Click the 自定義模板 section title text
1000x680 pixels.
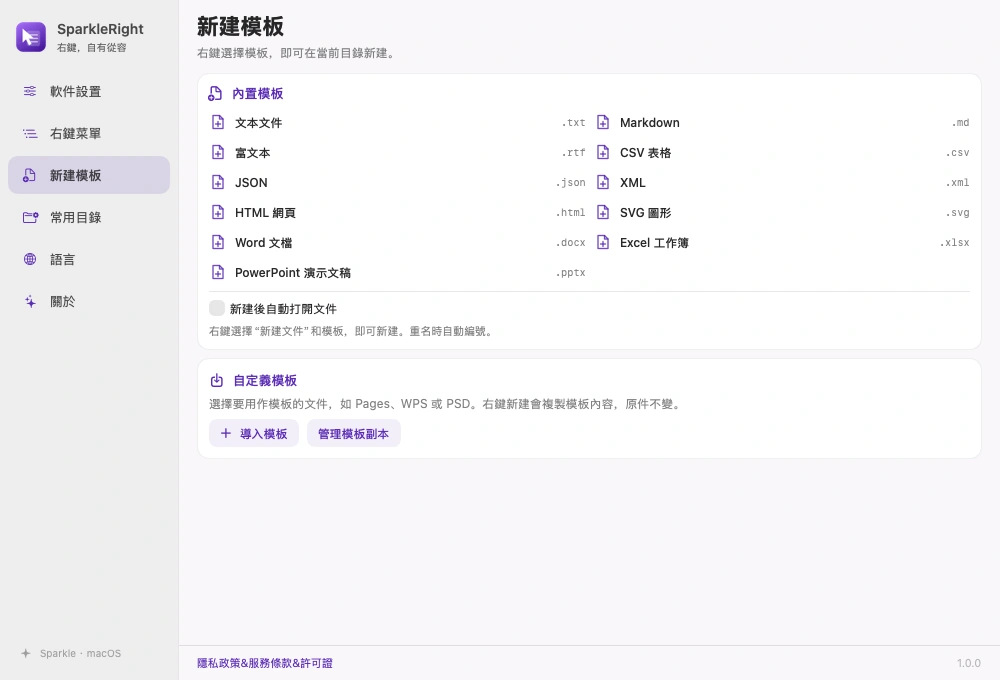265,381
